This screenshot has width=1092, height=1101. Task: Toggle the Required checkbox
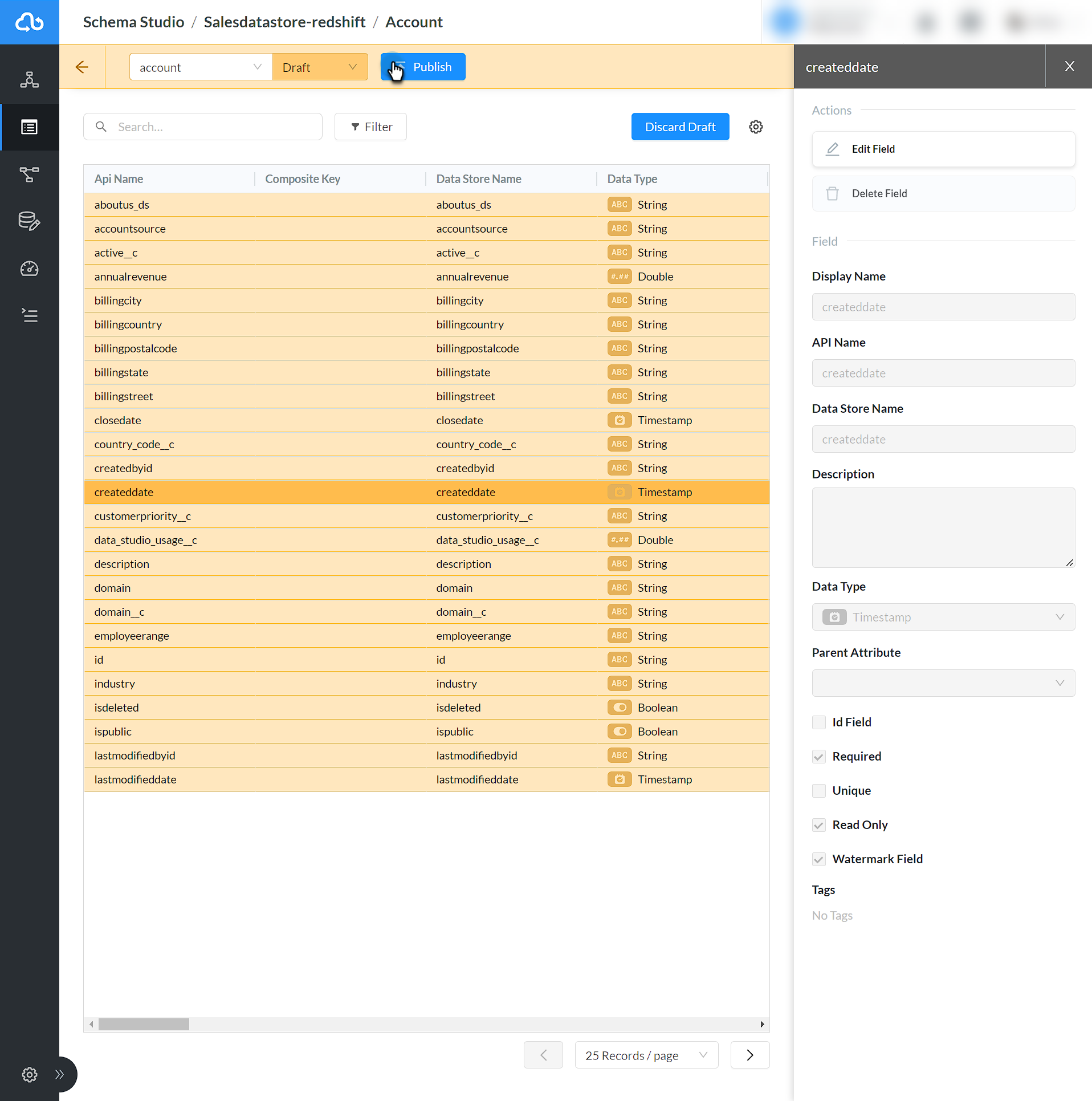pyautogui.click(x=818, y=757)
